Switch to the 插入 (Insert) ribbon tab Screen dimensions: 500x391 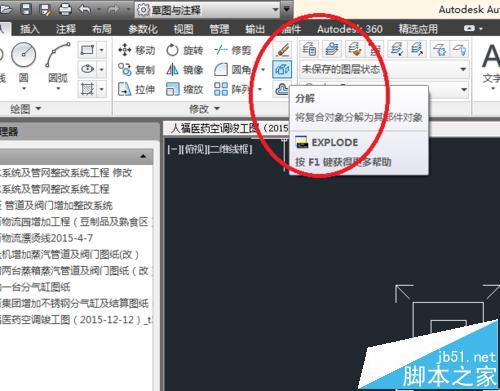30,29
